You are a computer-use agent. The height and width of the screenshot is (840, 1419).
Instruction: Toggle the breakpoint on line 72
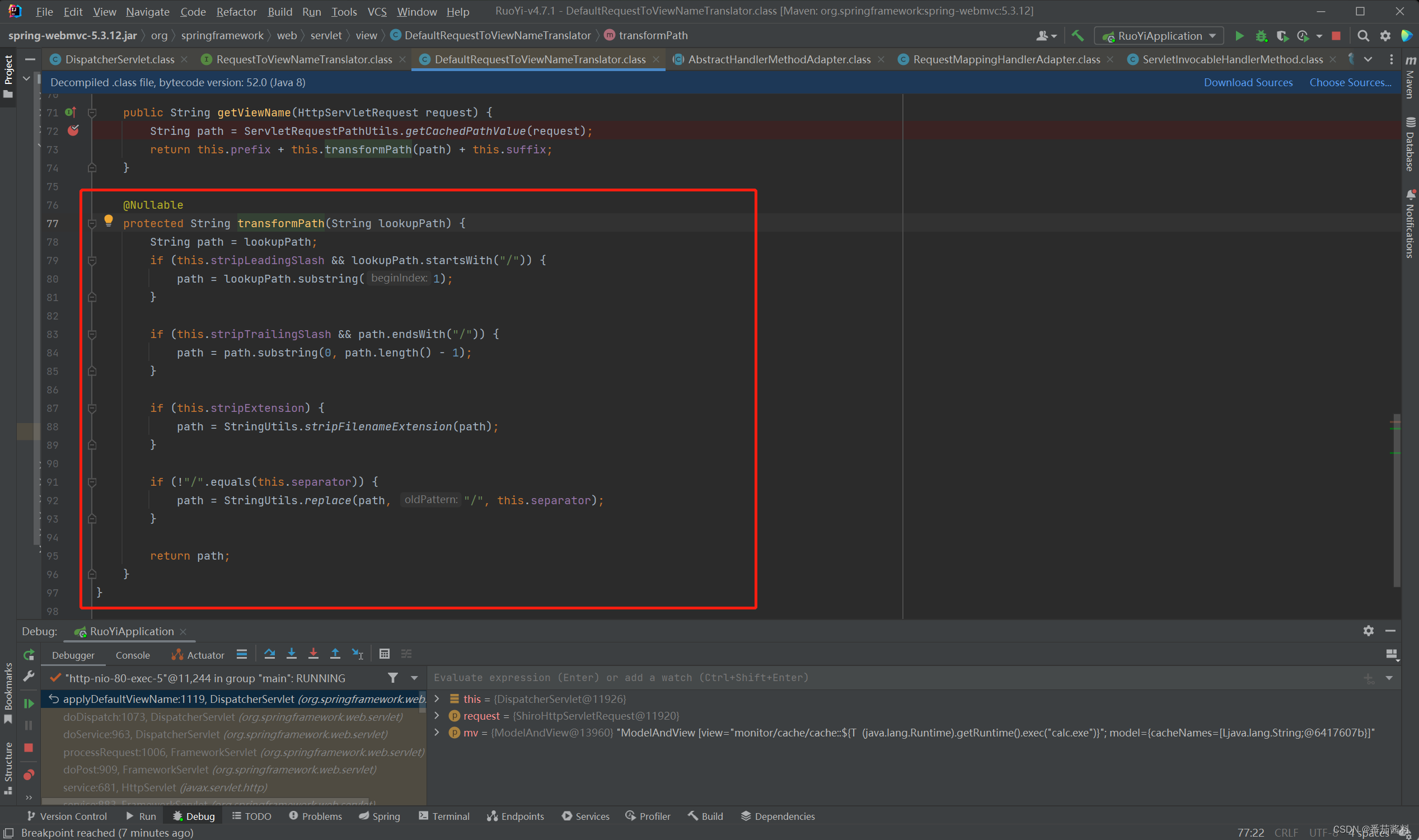click(73, 131)
